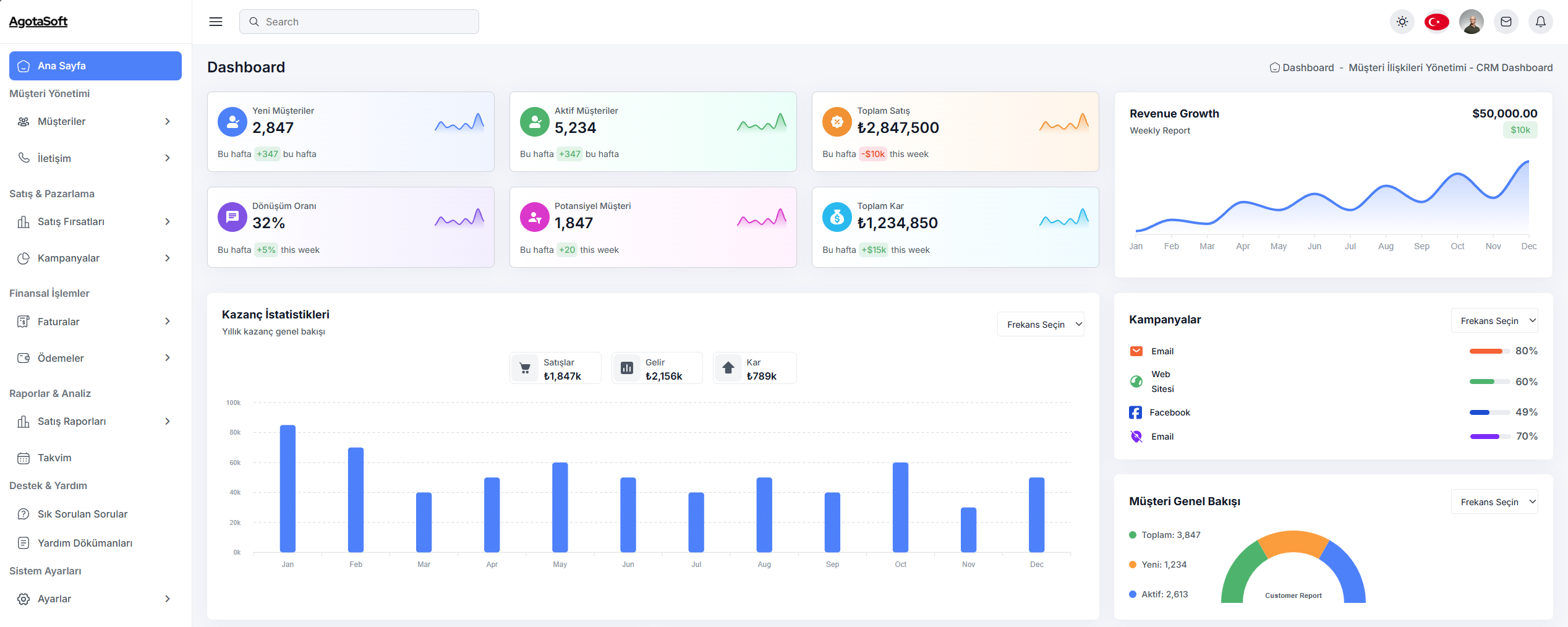Click Potansiyel Müşteri pink user icon
This screenshot has height=627, width=1568.
click(x=535, y=217)
